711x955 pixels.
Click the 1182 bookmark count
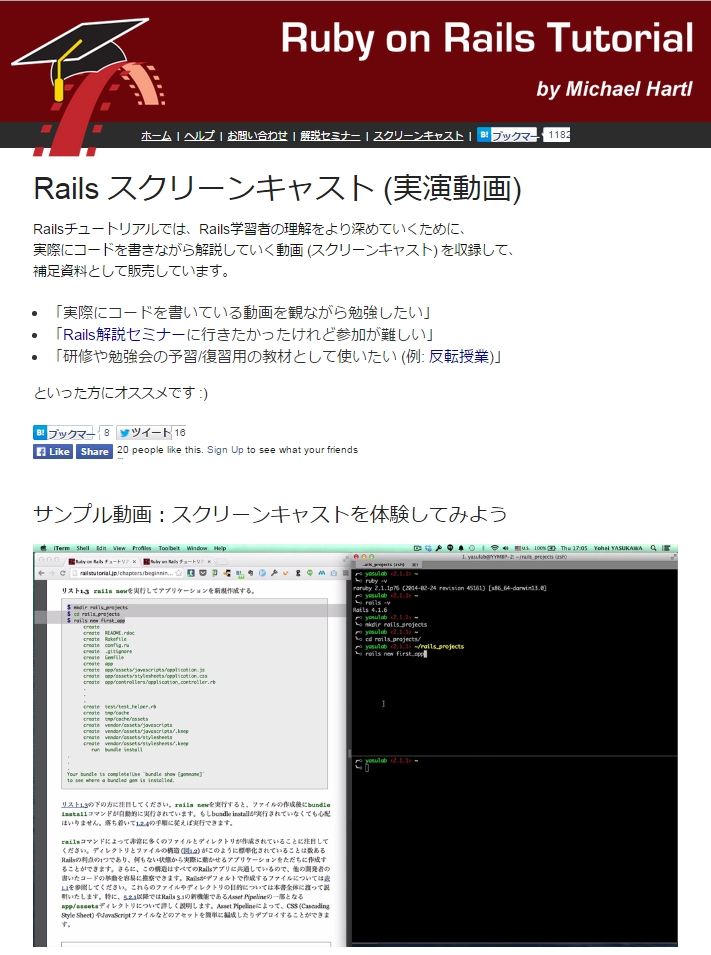click(557, 135)
